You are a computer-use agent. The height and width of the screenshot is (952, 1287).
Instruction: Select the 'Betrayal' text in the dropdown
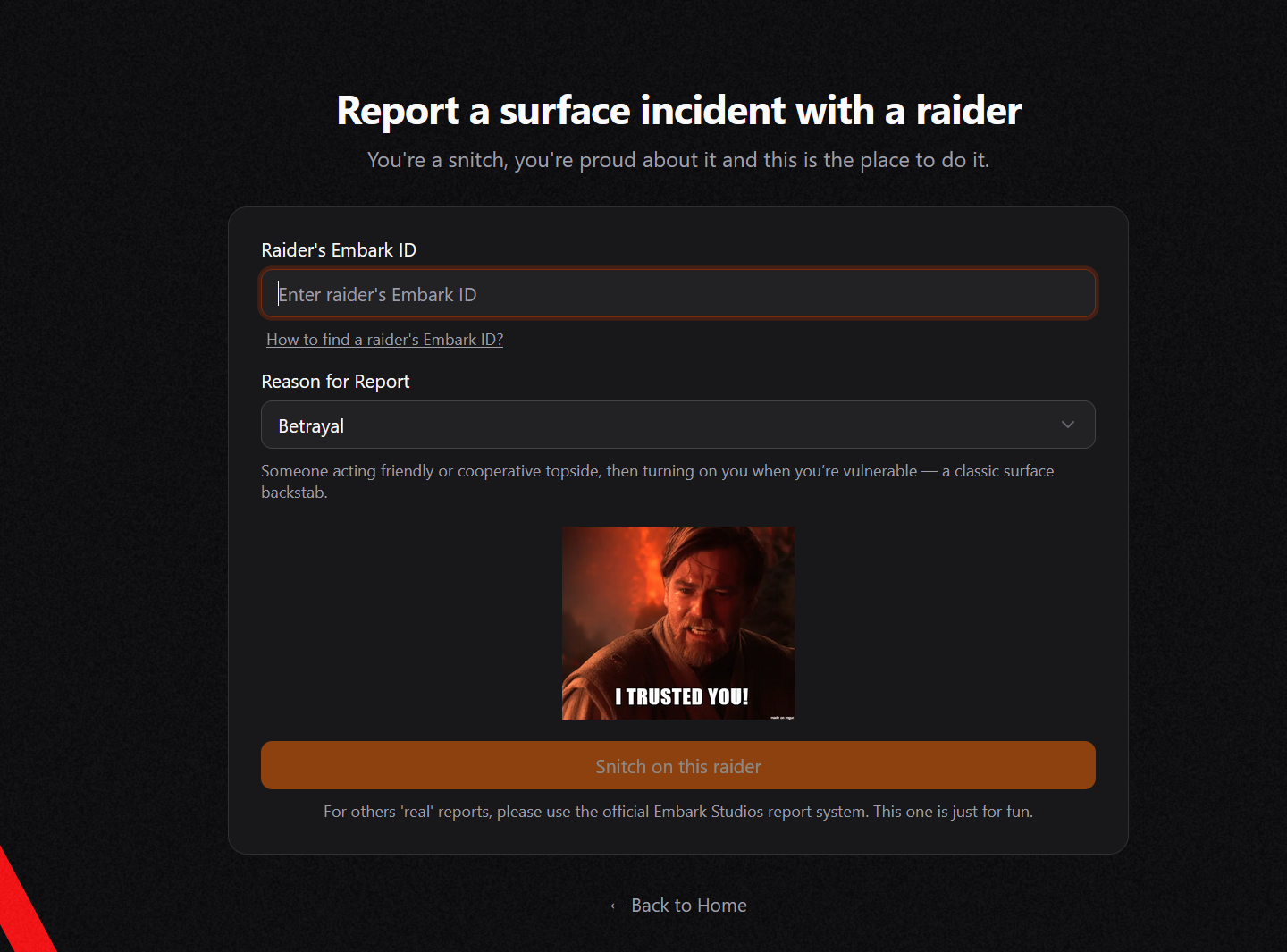pos(311,426)
